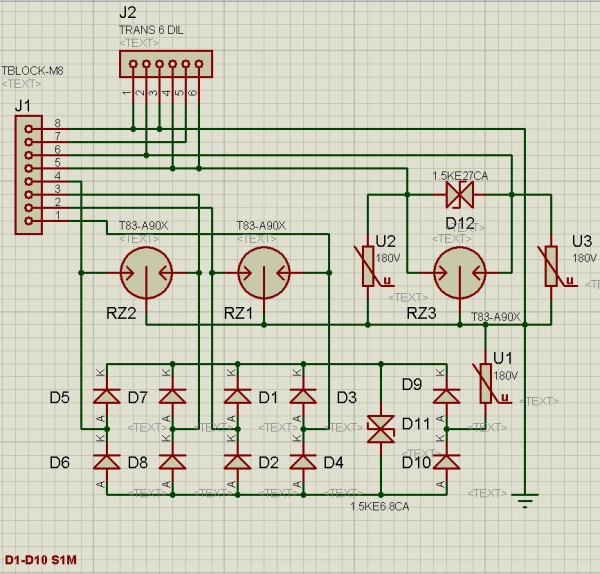Pick the D10 diode symbol
Screen dimensions: 600x574
coord(446,461)
